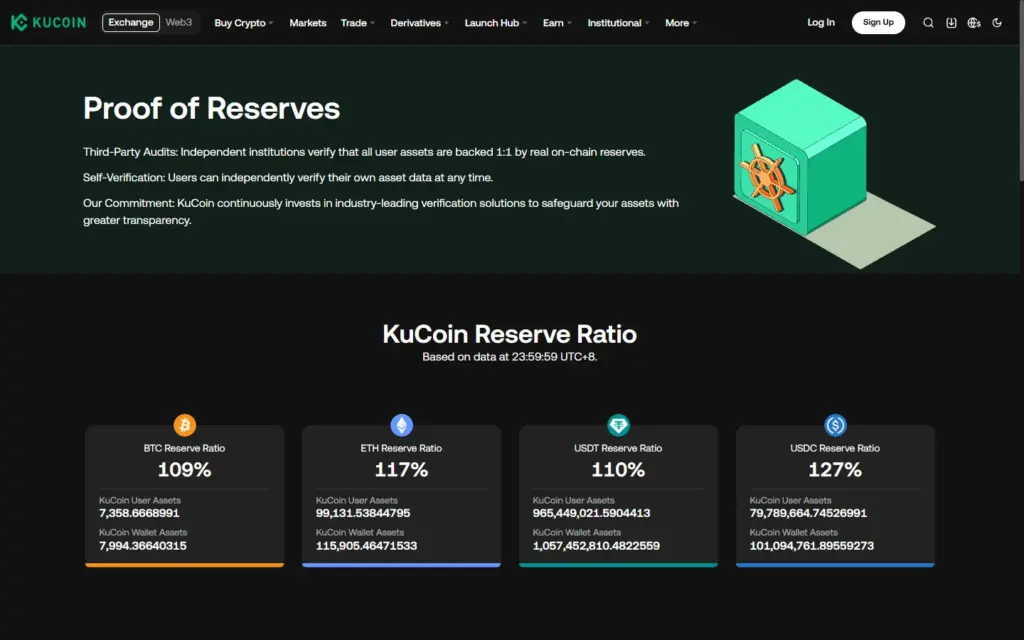This screenshot has height=640, width=1024.
Task: Click USDC user assets 79,789,664.74526991
Action: (808, 513)
